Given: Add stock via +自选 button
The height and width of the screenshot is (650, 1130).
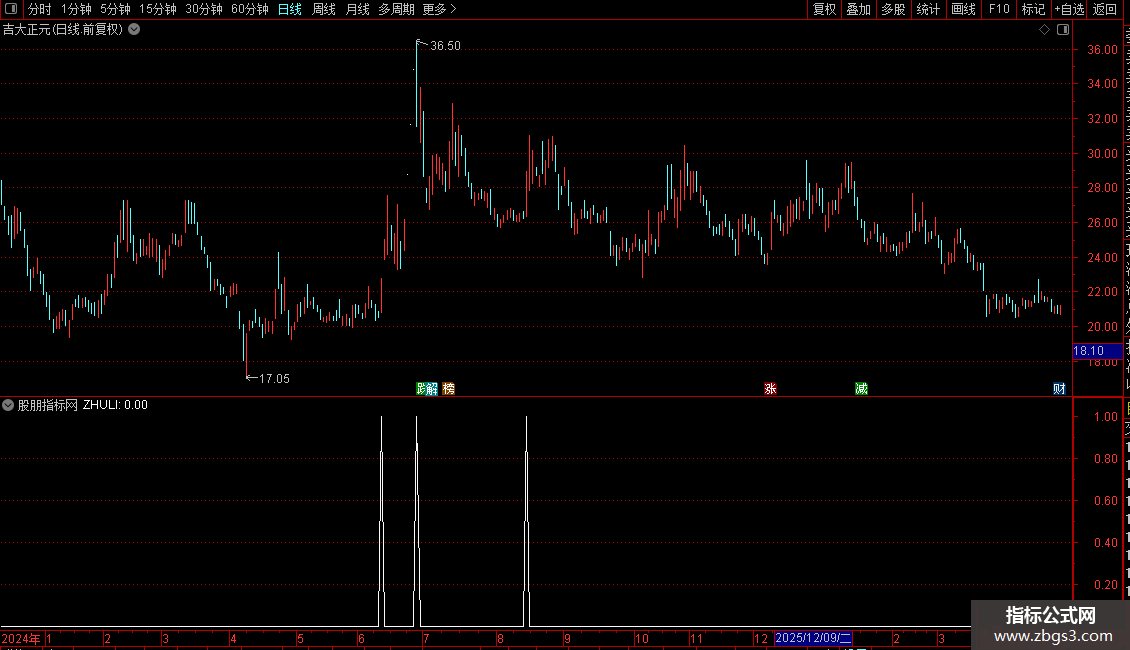Looking at the screenshot, I should [x=1069, y=9].
